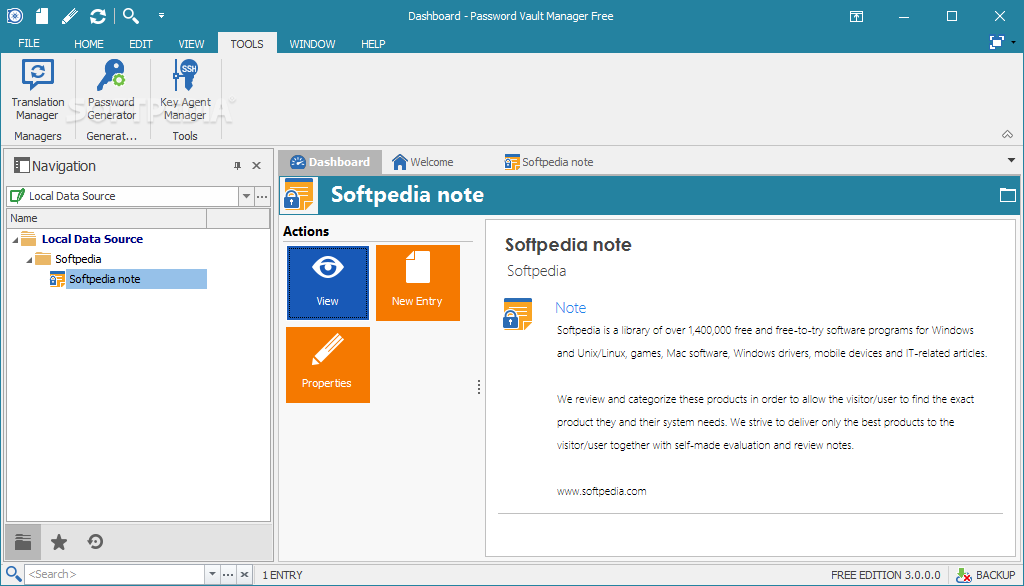Click the Properties action tile
1024x586 pixels.
coord(328,365)
